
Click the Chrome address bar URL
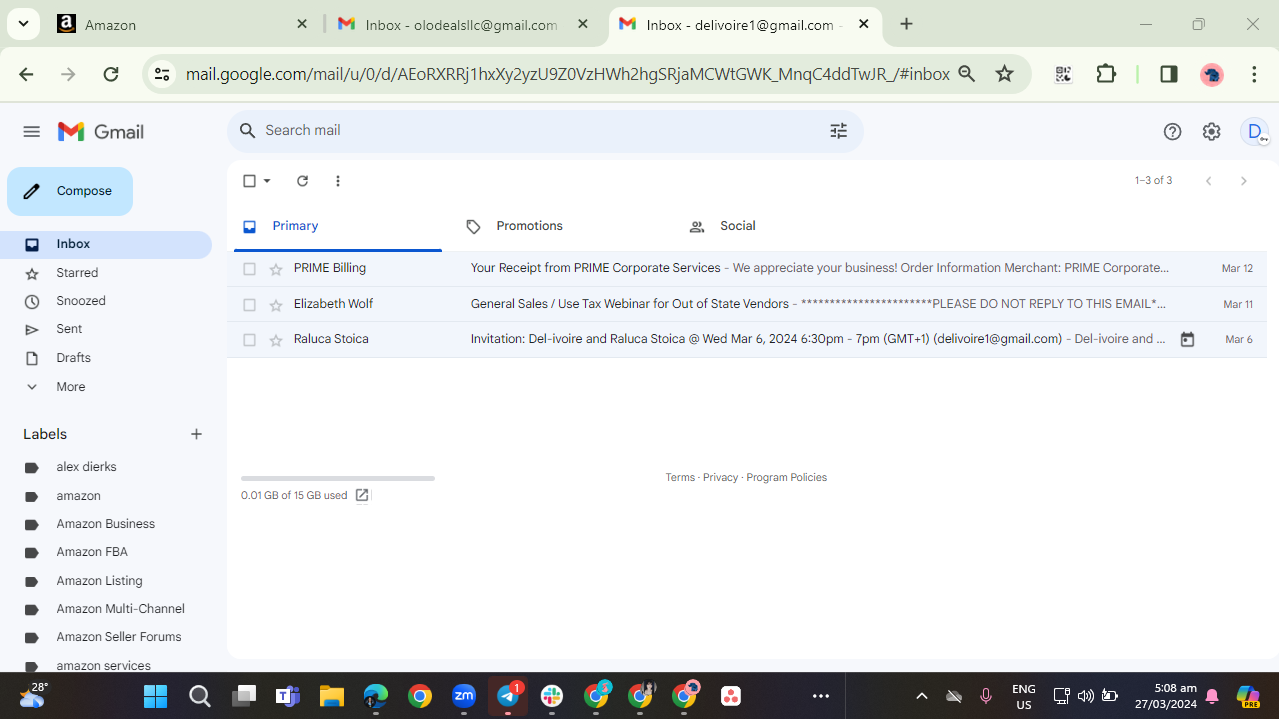567,74
